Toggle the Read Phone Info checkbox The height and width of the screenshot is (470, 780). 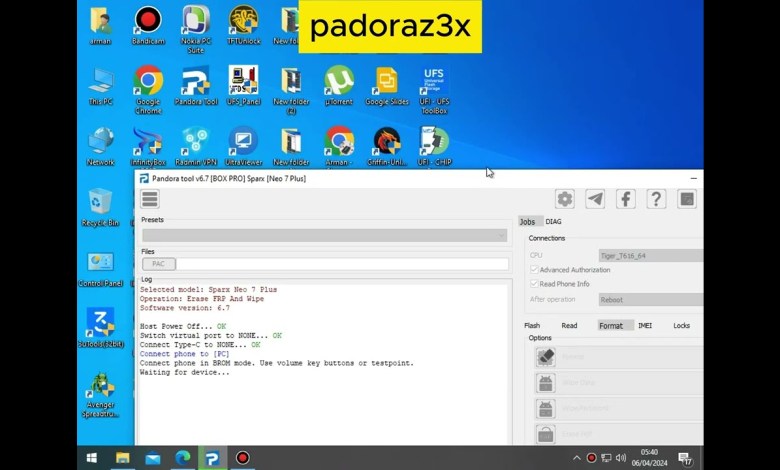click(534, 284)
